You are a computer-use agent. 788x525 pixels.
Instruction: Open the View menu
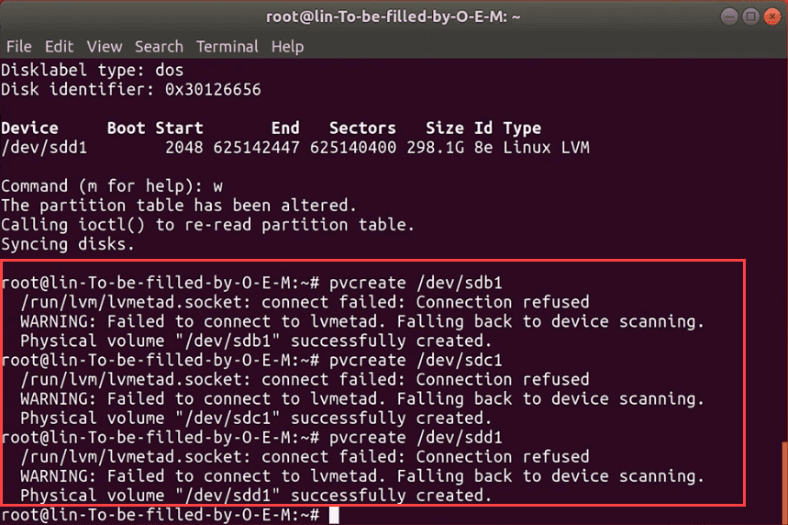(x=104, y=47)
